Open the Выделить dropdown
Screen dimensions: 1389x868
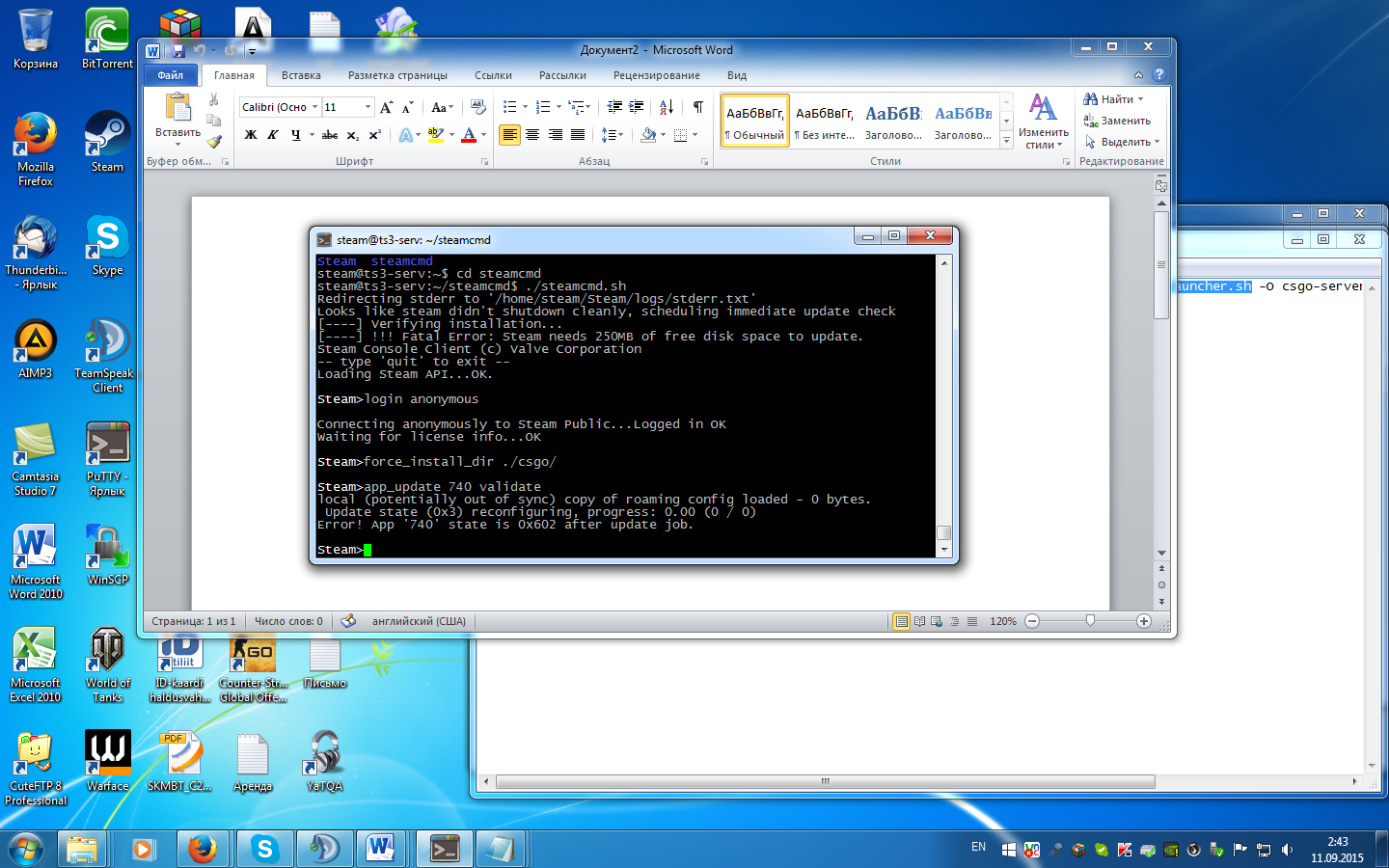(x=1123, y=142)
